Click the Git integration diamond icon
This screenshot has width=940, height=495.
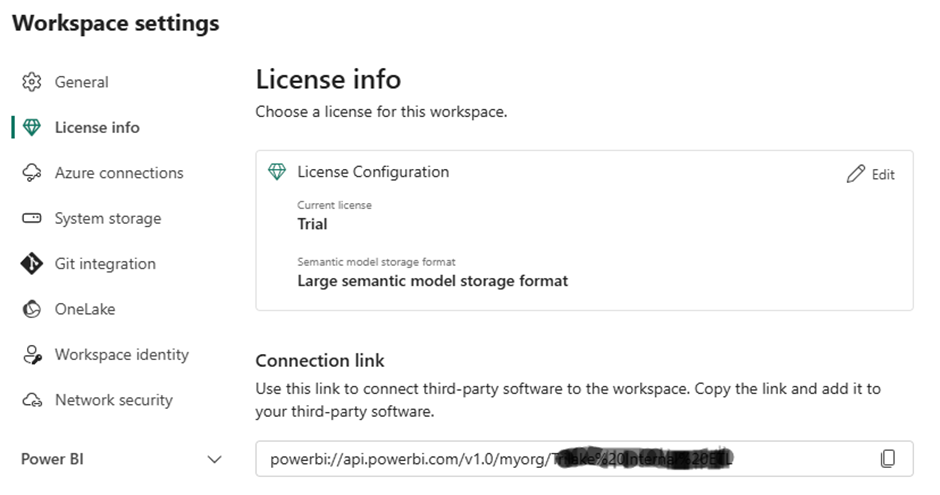tap(32, 264)
